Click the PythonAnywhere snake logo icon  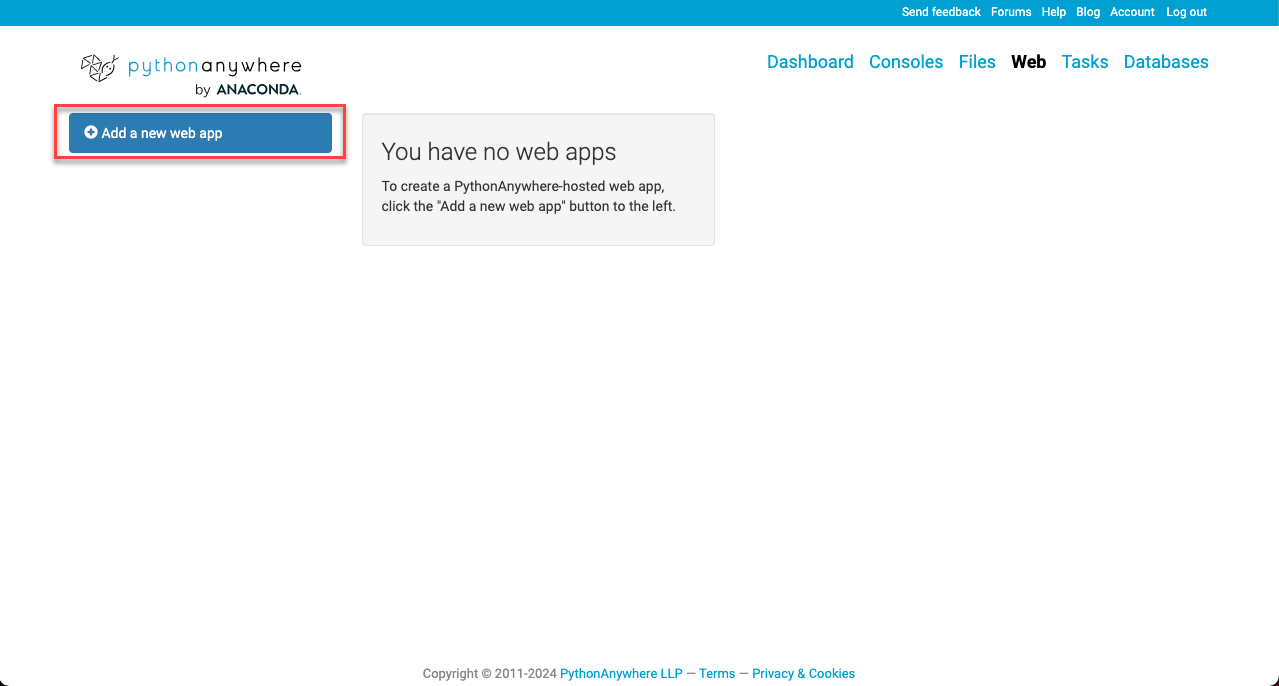[98, 67]
